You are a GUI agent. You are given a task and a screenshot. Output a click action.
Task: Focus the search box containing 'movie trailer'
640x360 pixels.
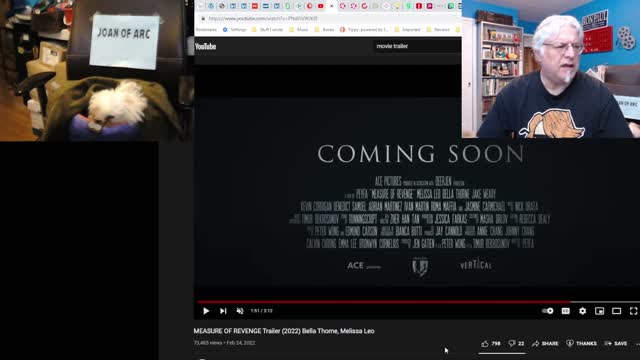click(416, 46)
